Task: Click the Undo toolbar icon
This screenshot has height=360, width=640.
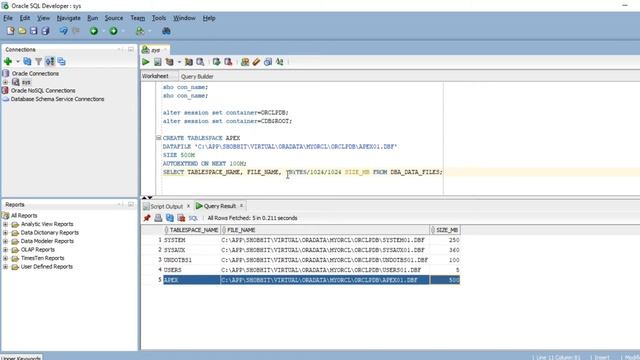Action: click(64, 31)
